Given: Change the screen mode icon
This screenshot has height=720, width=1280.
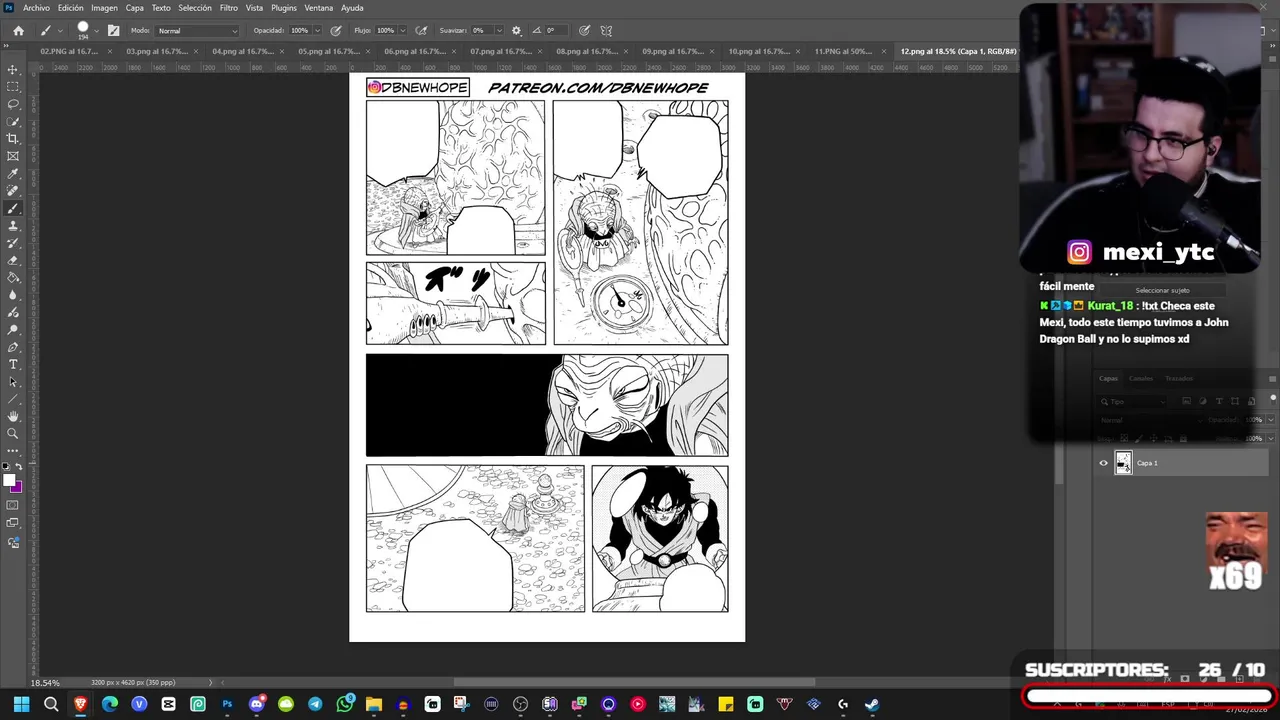Looking at the screenshot, I should 13,522.
